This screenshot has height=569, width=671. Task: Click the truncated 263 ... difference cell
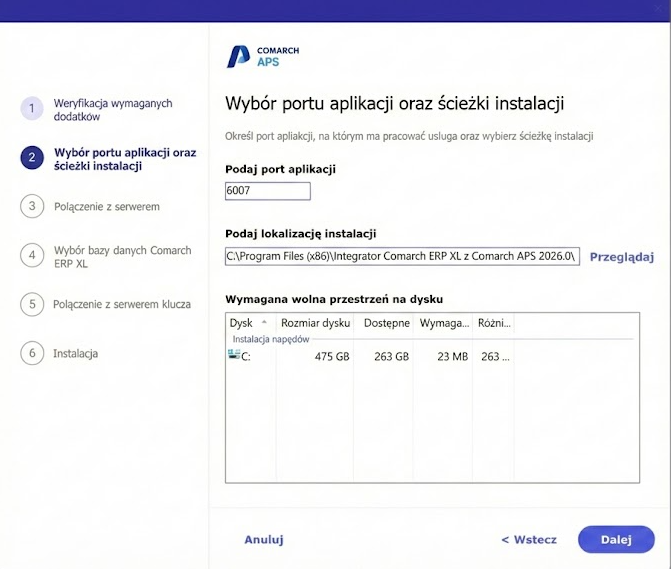(x=495, y=356)
